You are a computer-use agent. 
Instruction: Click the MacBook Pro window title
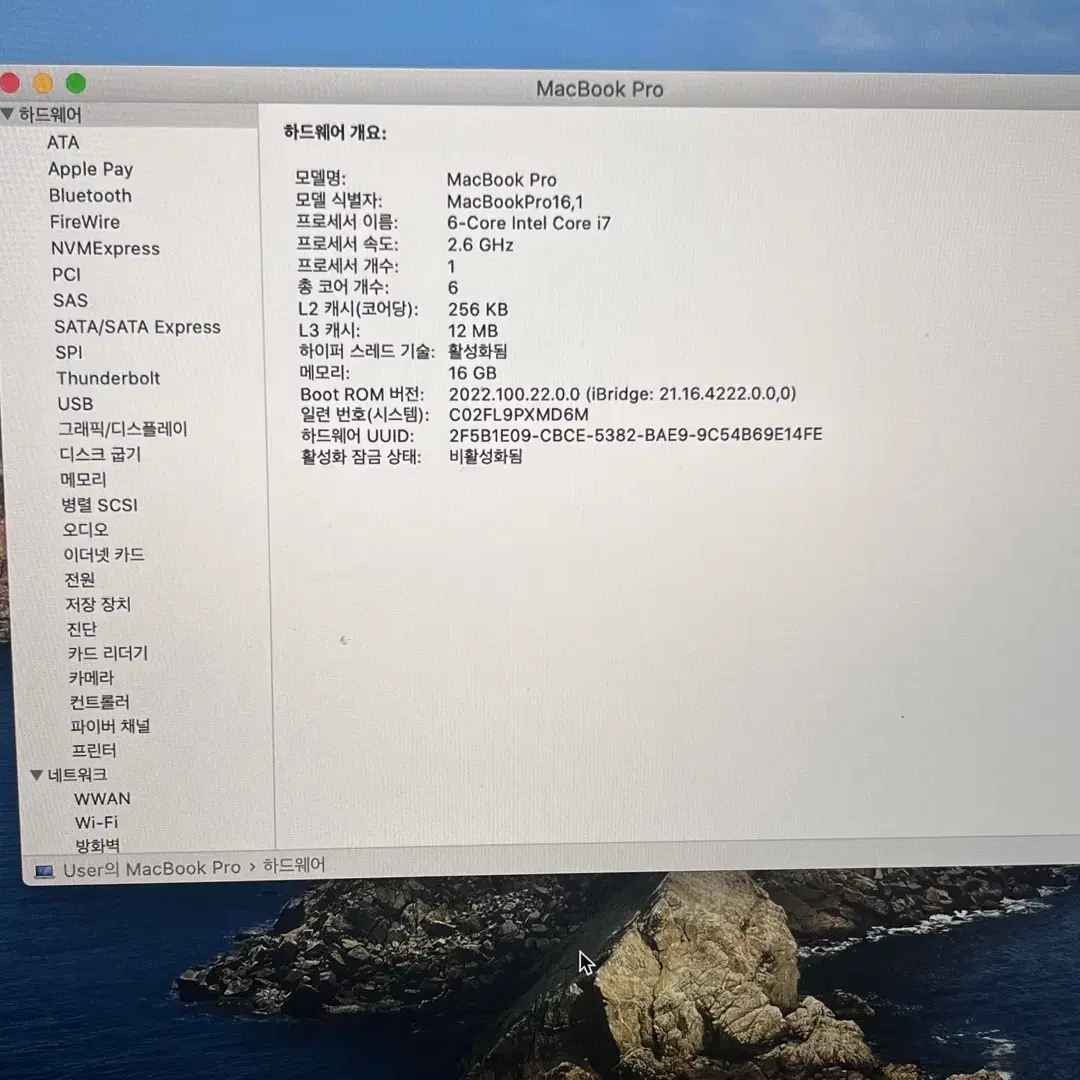click(599, 89)
